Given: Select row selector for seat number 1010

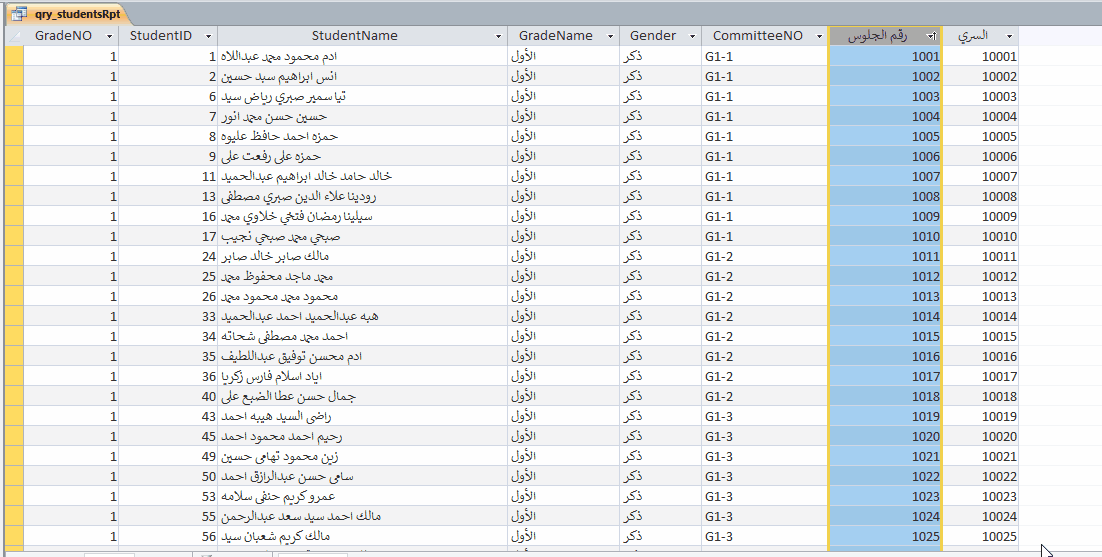Looking at the screenshot, I should point(14,237).
